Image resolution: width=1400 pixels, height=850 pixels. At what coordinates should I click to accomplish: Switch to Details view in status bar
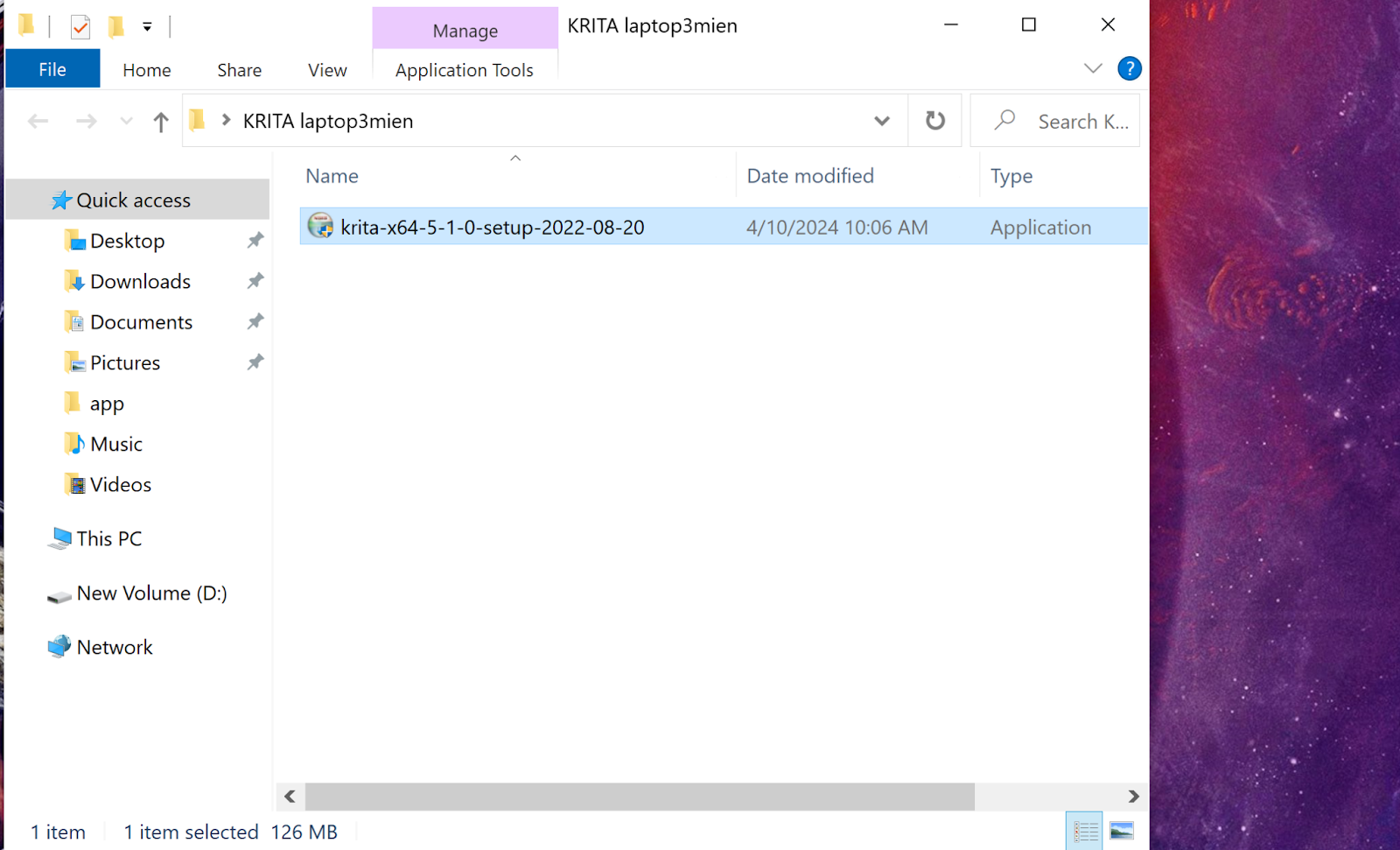[1085, 831]
